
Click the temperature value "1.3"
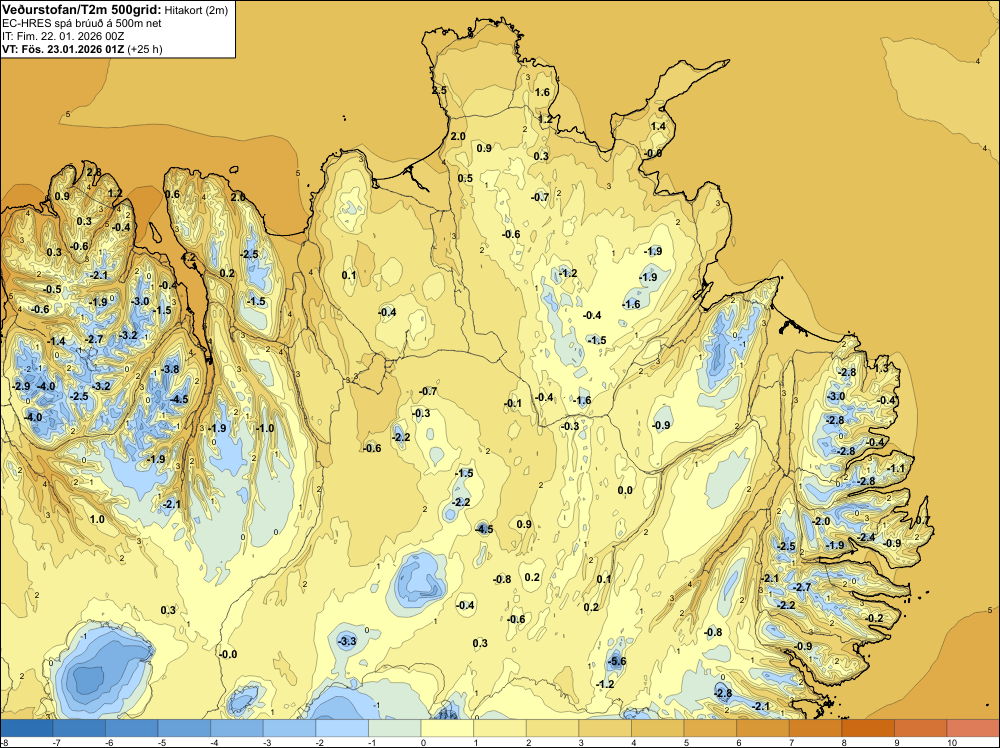coord(881,369)
